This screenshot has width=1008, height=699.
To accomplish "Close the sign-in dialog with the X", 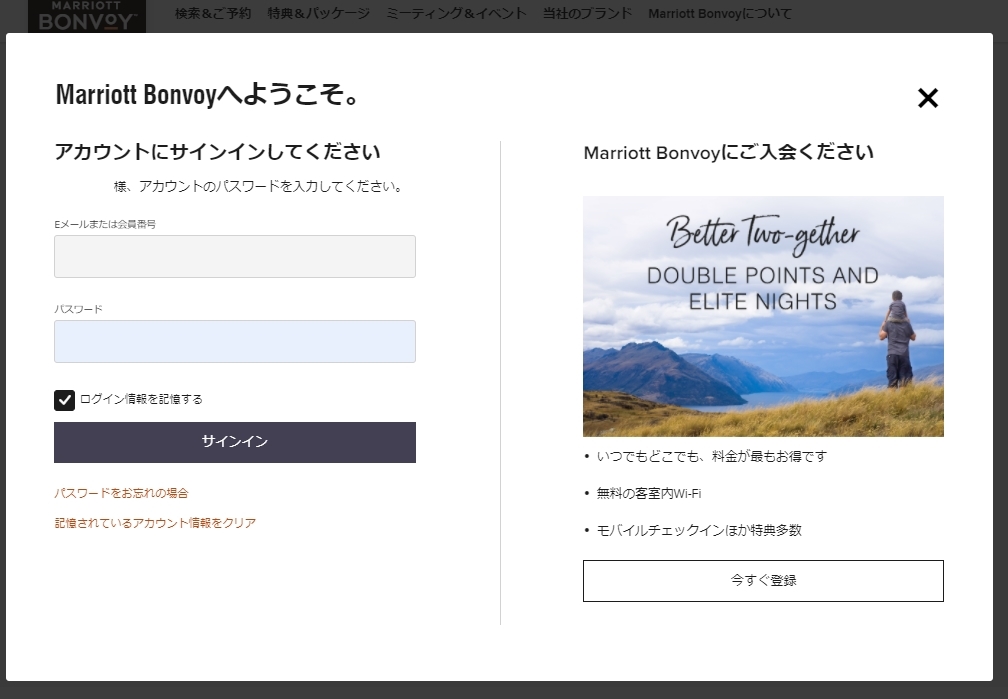I will coord(928,98).
